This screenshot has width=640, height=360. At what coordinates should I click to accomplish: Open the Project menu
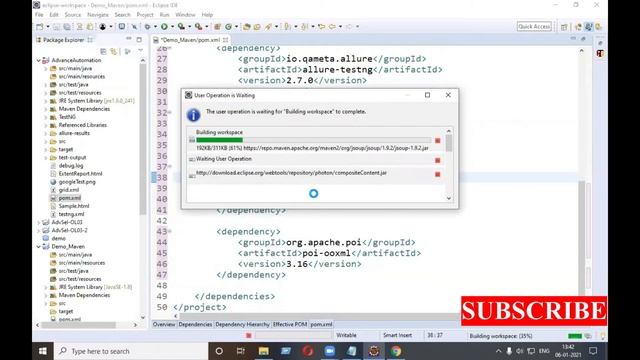point(145,15)
